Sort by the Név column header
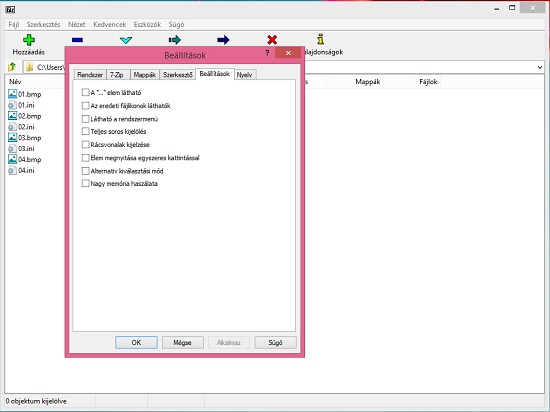Image resolution: width=550 pixels, height=412 pixels. tap(15, 82)
